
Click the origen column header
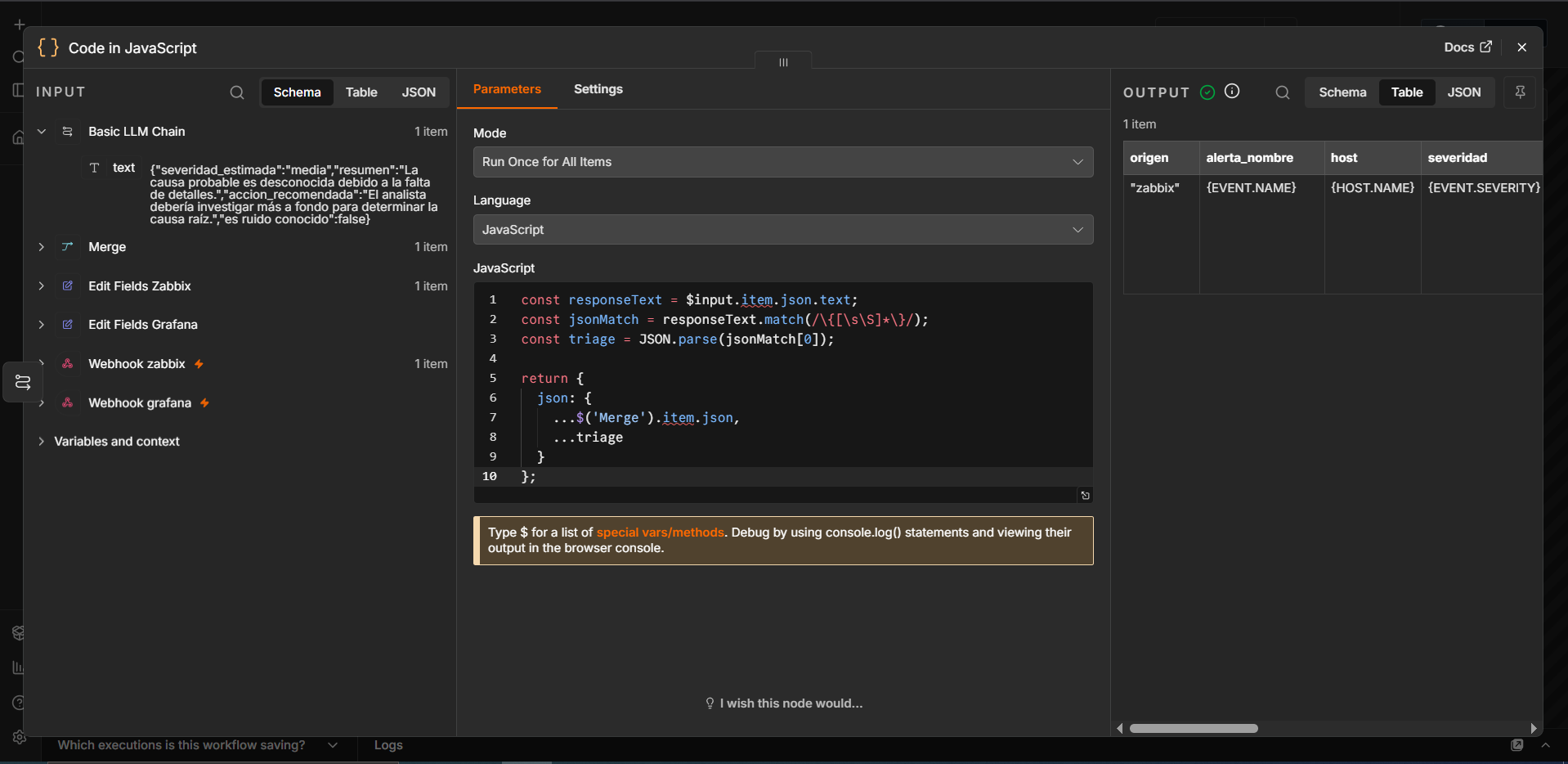1161,158
